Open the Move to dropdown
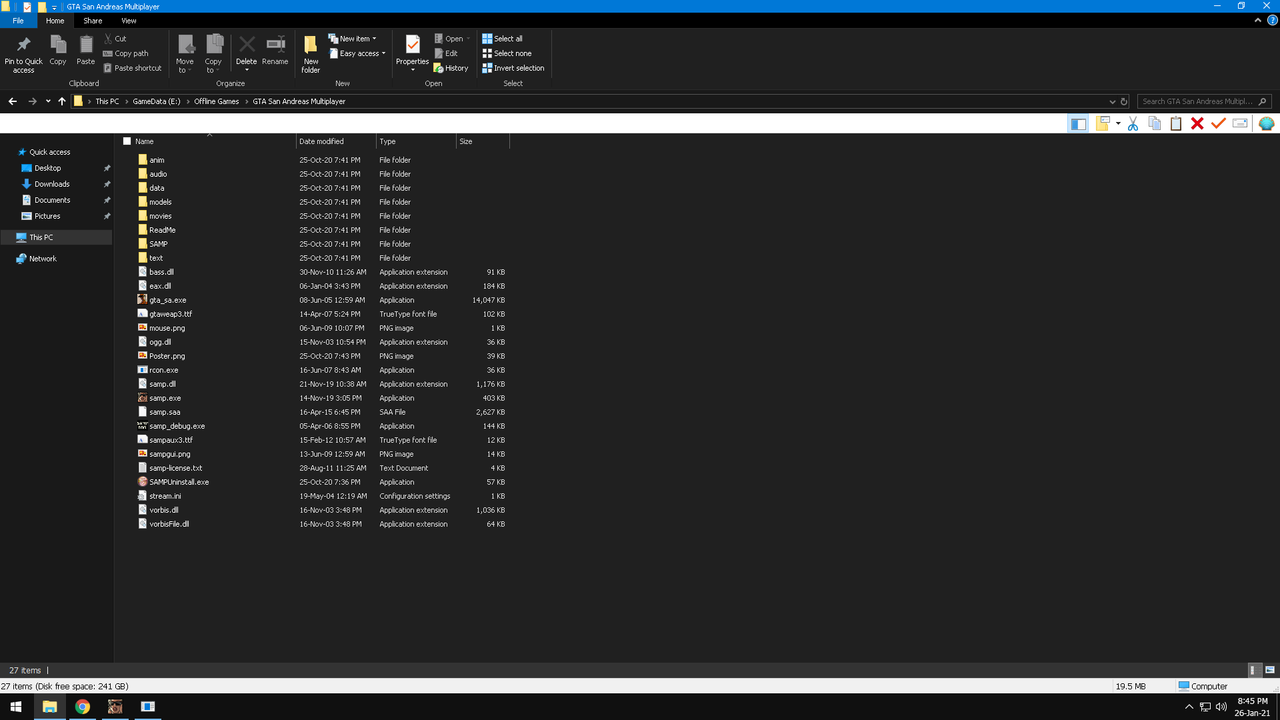The height and width of the screenshot is (720, 1280). coord(185,54)
